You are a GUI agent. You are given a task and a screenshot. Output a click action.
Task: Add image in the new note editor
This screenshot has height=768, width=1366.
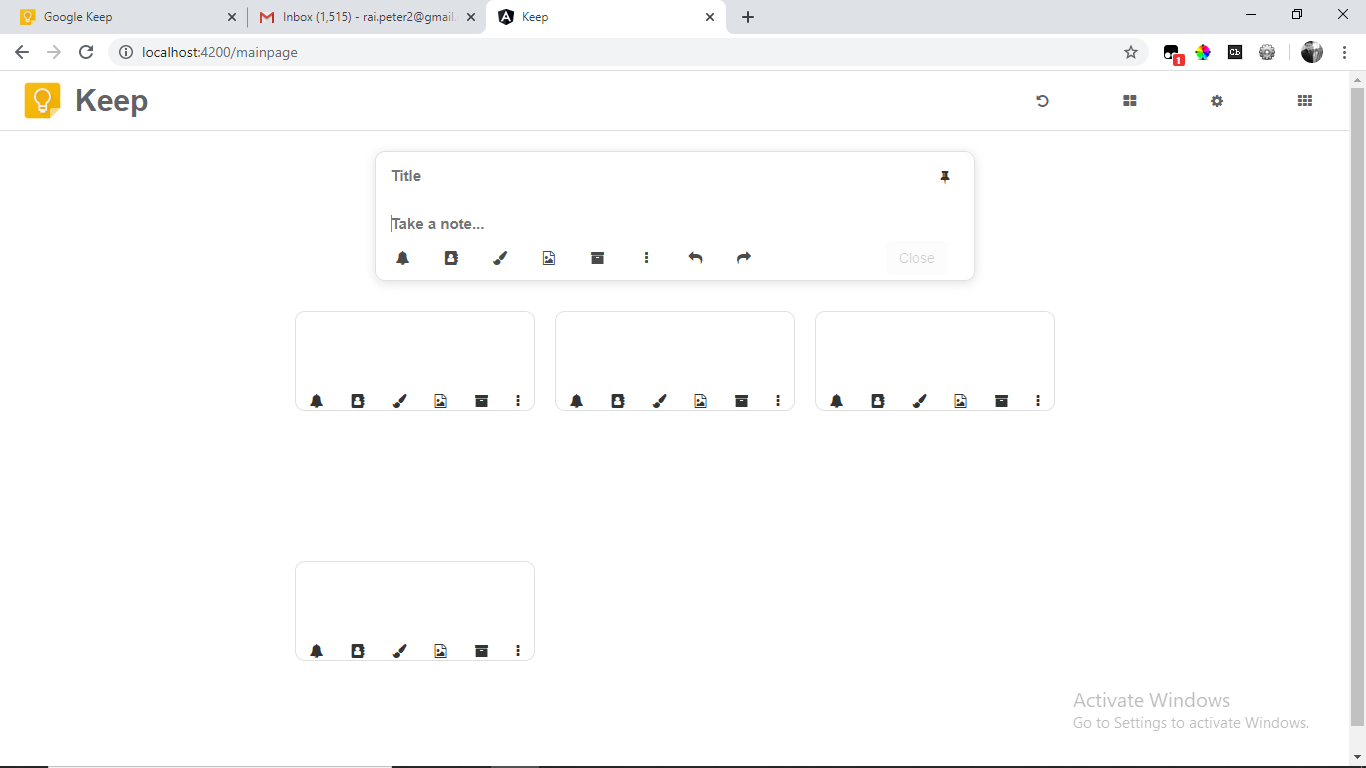tap(549, 258)
